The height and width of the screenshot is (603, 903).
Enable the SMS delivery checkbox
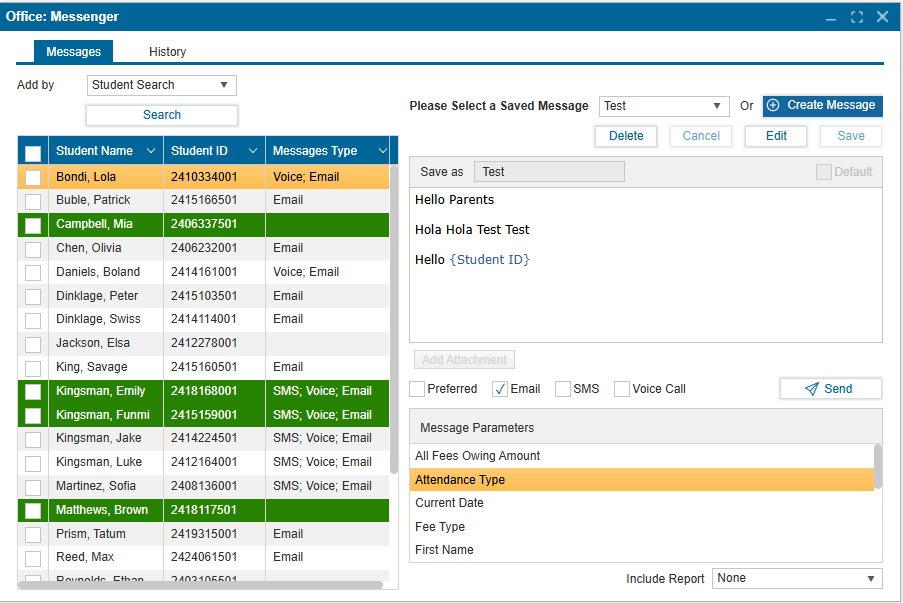(563, 389)
